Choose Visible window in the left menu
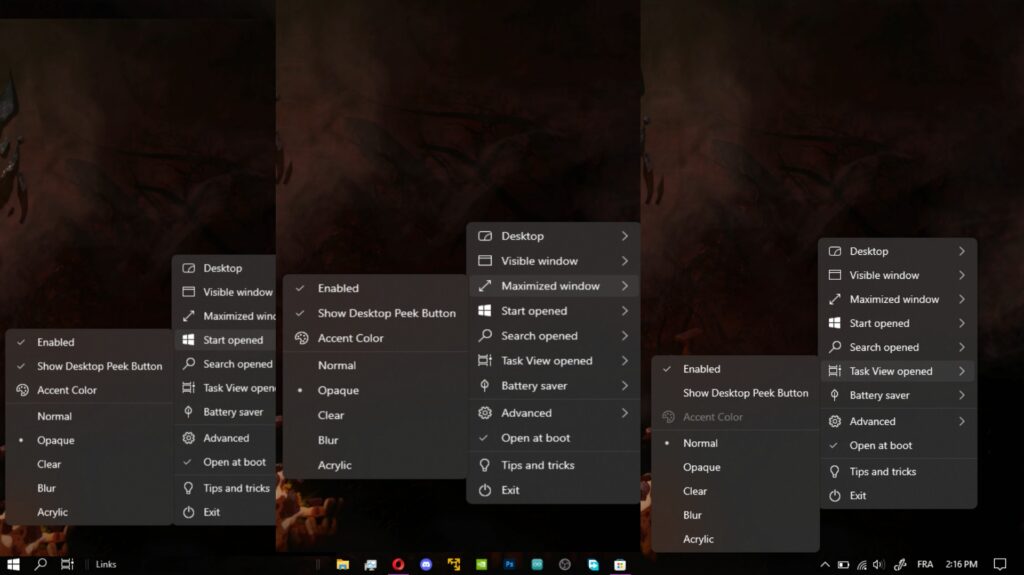This screenshot has height=575, width=1024. point(225,292)
